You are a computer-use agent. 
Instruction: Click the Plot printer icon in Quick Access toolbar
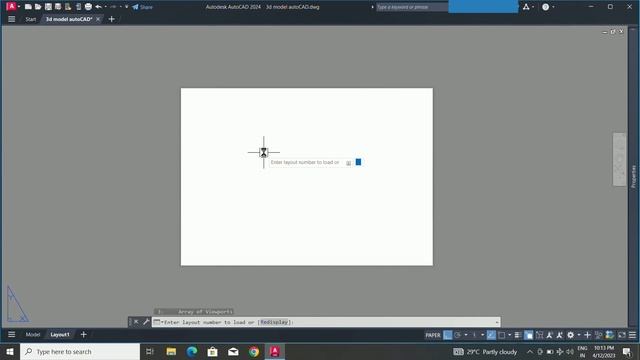pos(88,7)
